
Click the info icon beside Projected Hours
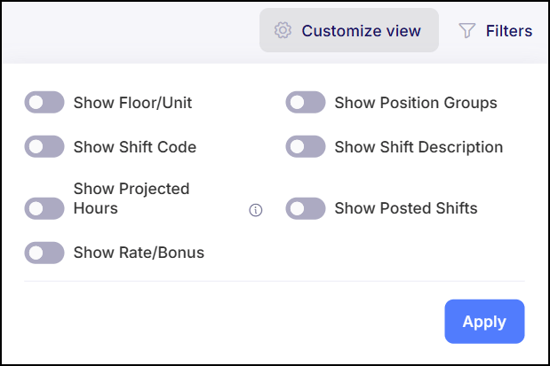(x=256, y=210)
